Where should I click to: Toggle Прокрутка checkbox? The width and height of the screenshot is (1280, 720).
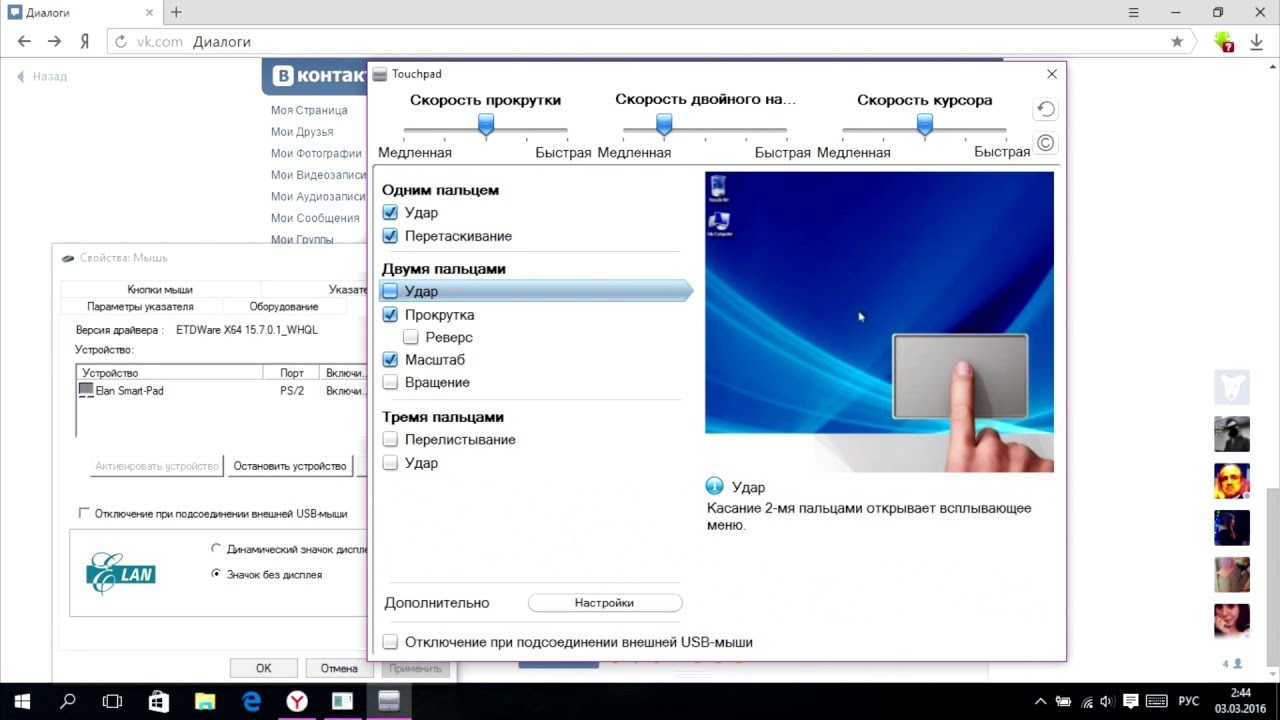click(390, 314)
